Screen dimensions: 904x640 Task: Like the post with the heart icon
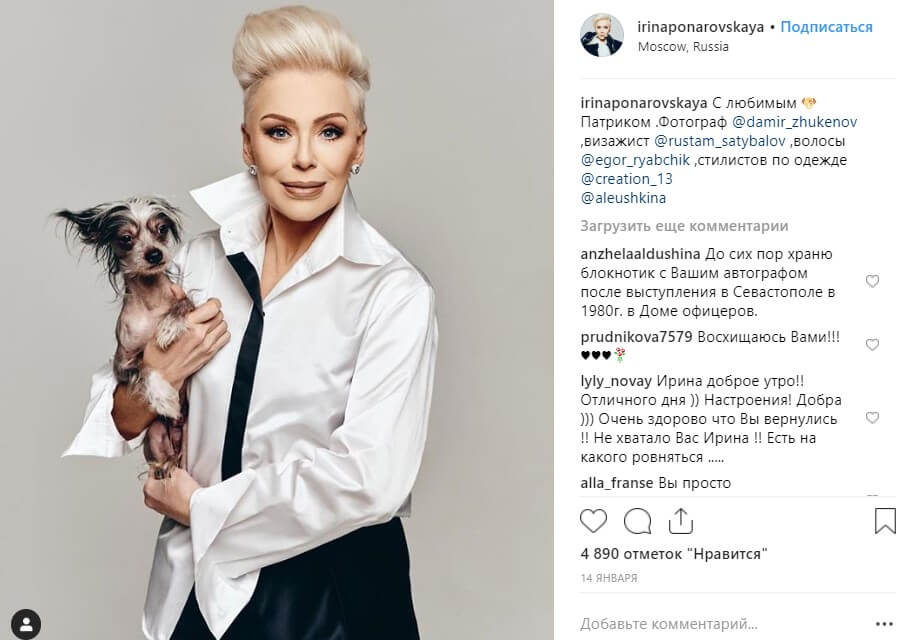coord(593,521)
